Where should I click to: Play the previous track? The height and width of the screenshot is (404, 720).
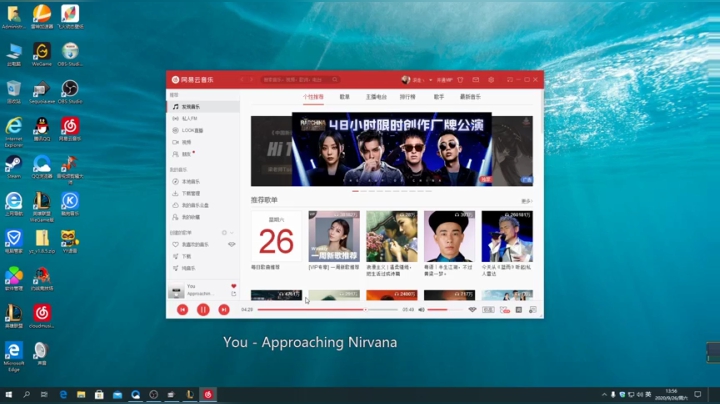182,310
